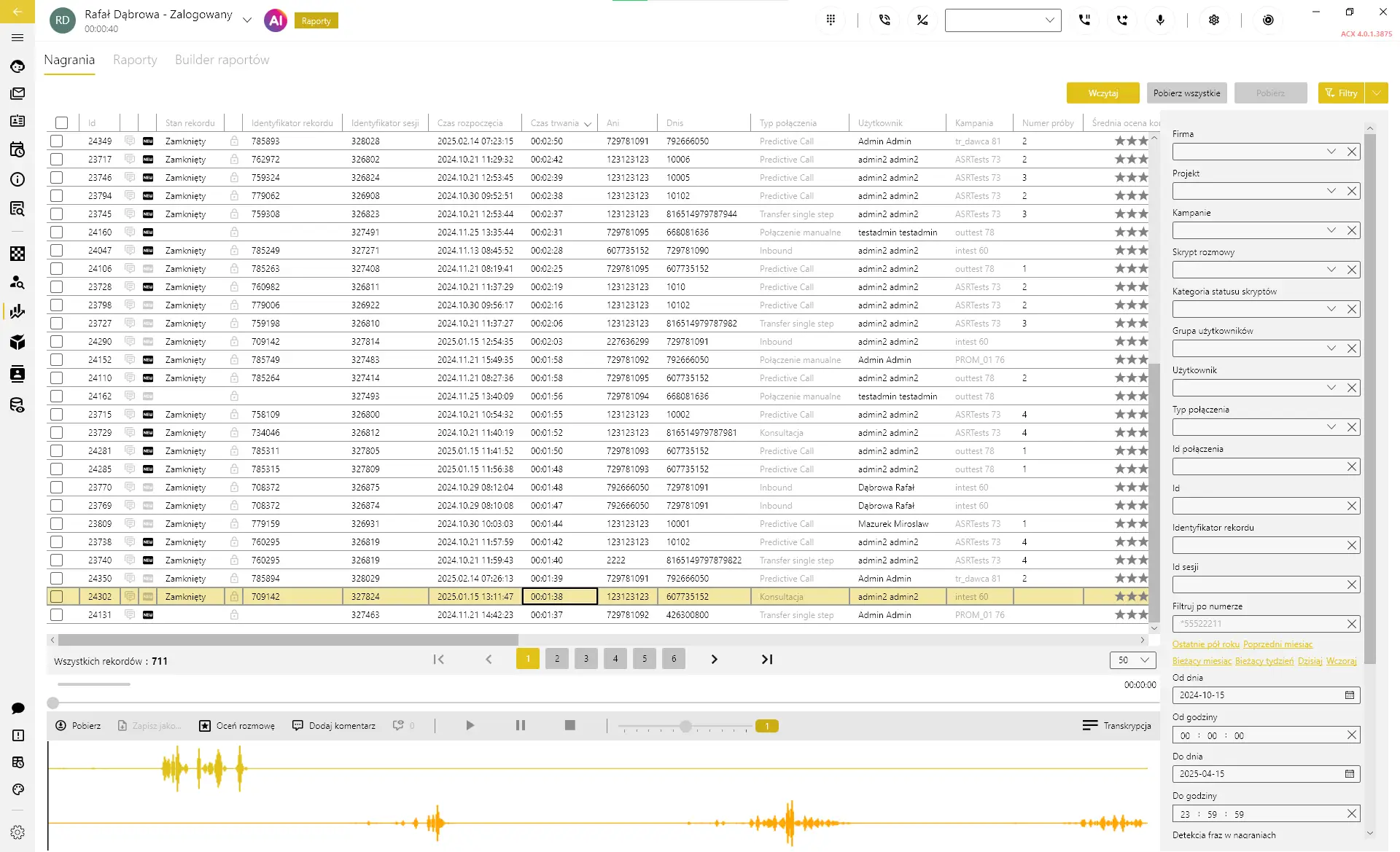
Task: Switch to the Raporty tab
Action: (x=135, y=60)
